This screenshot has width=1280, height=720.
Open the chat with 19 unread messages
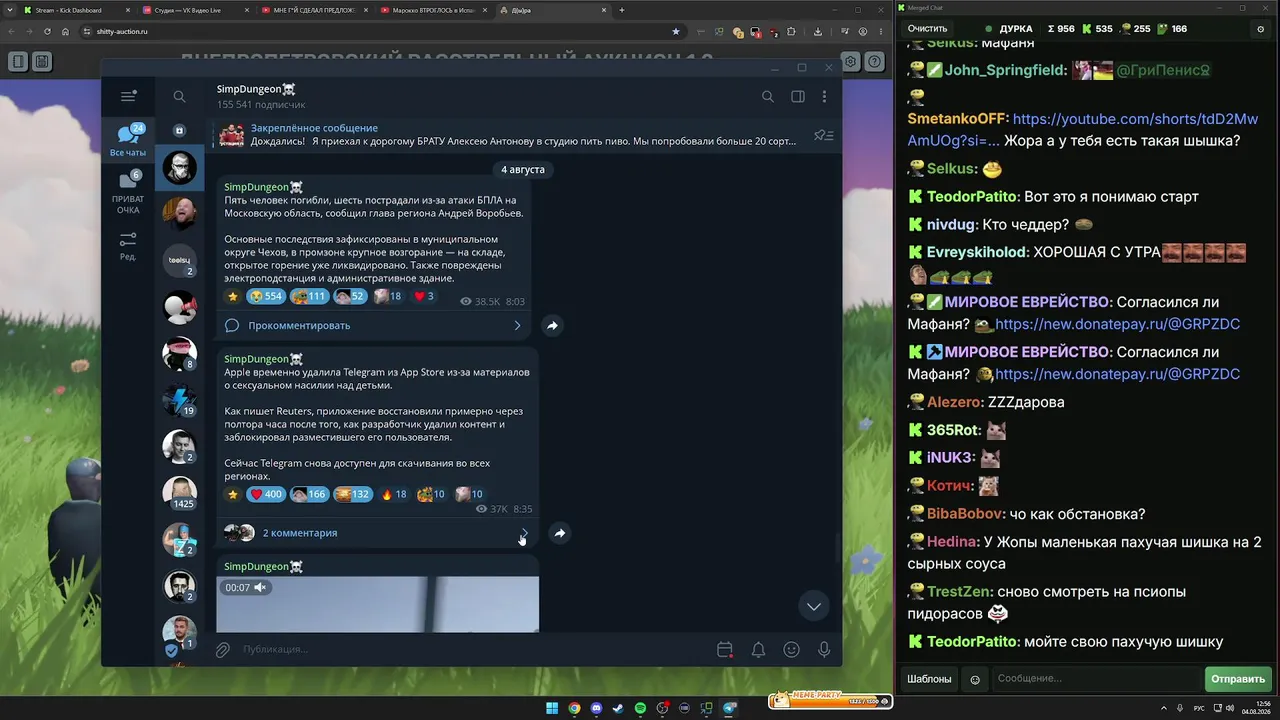point(180,400)
